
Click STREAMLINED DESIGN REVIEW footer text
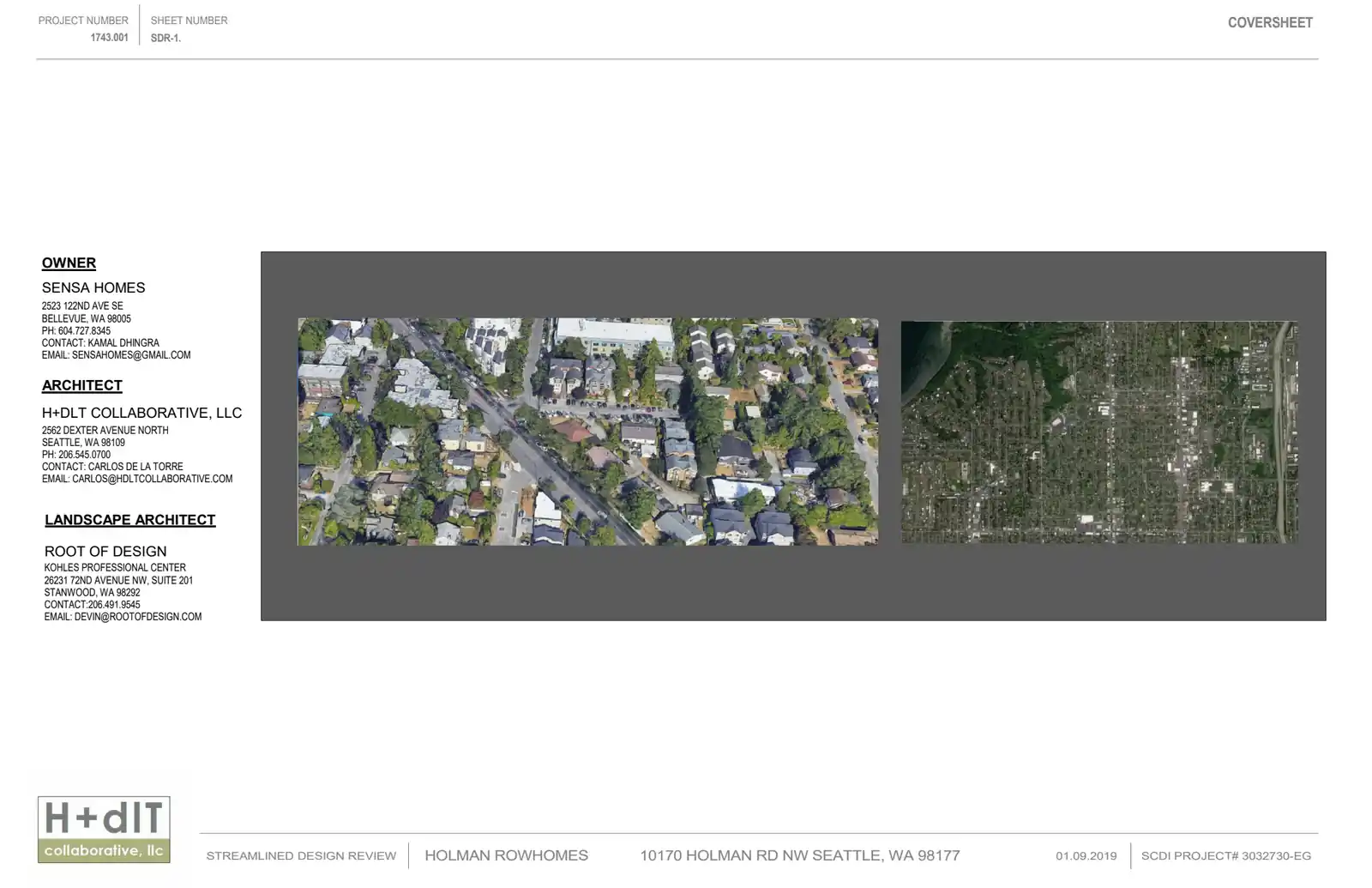301,856
